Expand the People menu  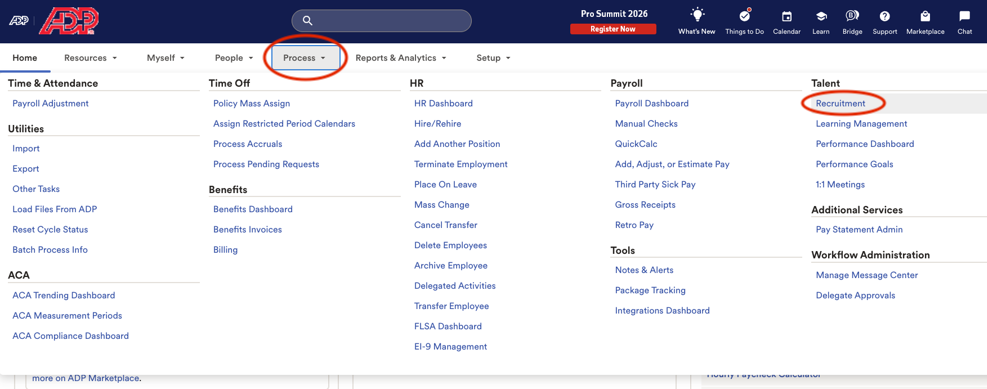pyautogui.click(x=234, y=58)
